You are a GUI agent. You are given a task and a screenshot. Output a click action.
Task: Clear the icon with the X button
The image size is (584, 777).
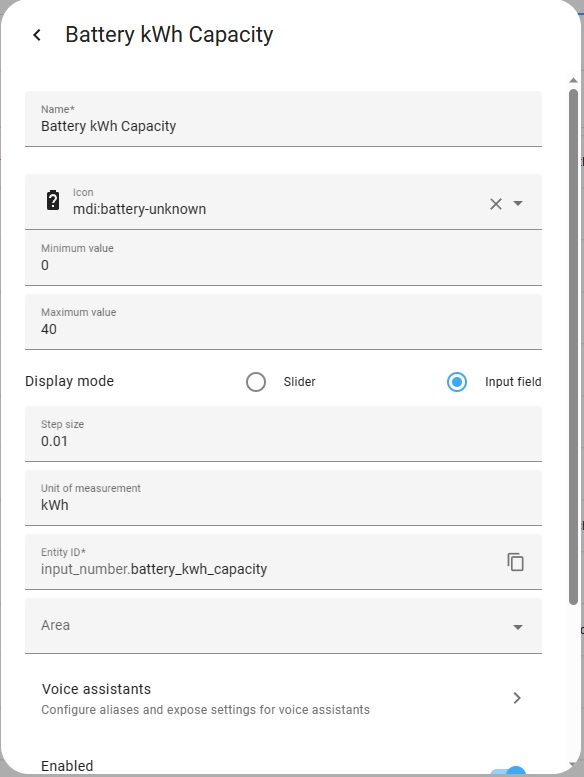(x=496, y=204)
